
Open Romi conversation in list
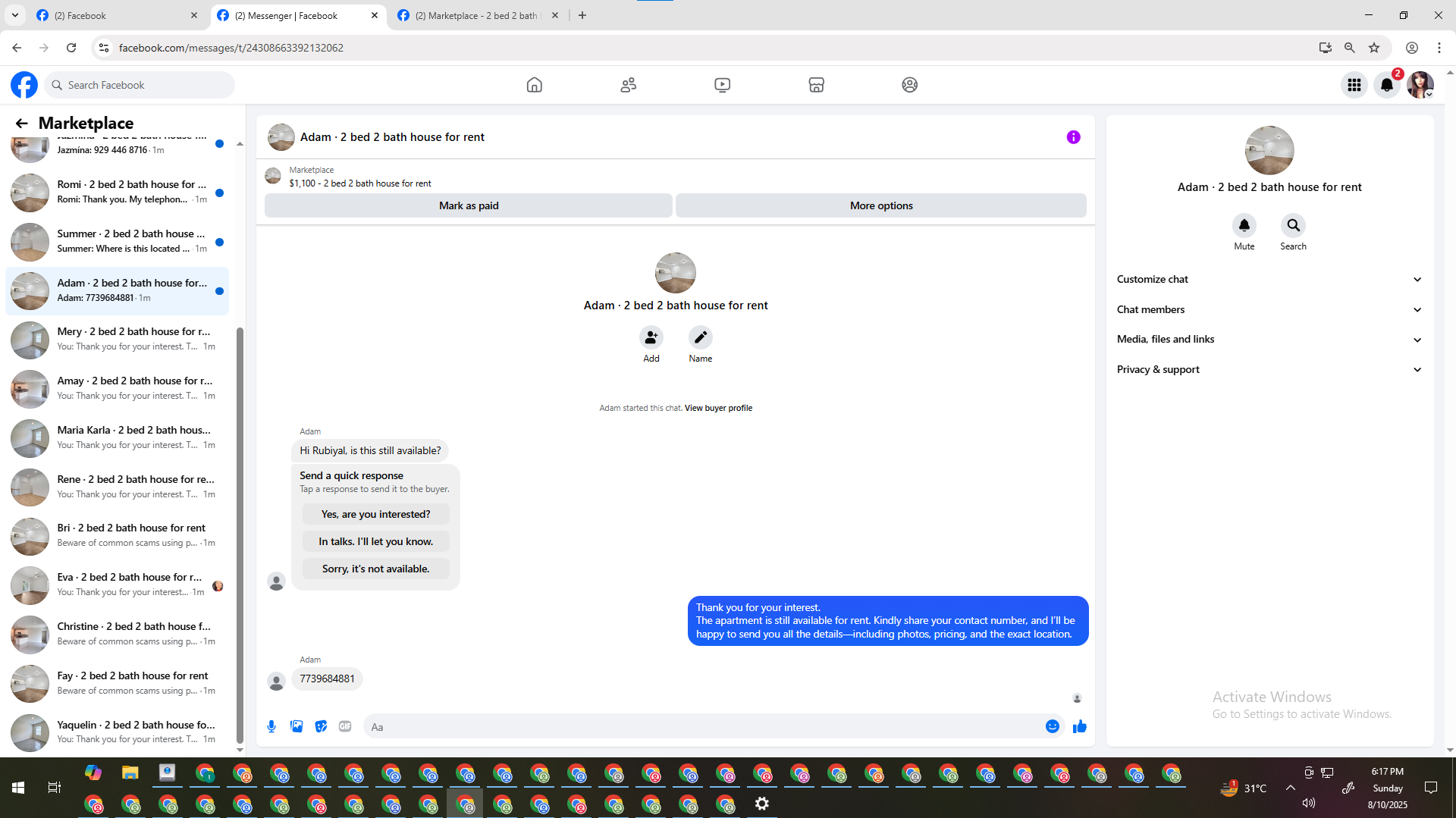(x=117, y=193)
